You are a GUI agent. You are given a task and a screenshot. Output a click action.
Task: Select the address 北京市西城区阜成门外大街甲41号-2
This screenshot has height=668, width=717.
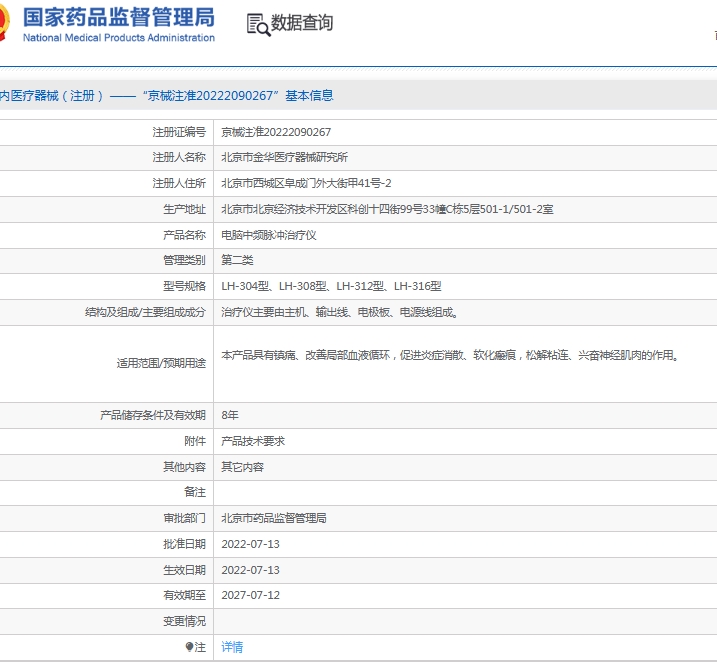click(306, 183)
